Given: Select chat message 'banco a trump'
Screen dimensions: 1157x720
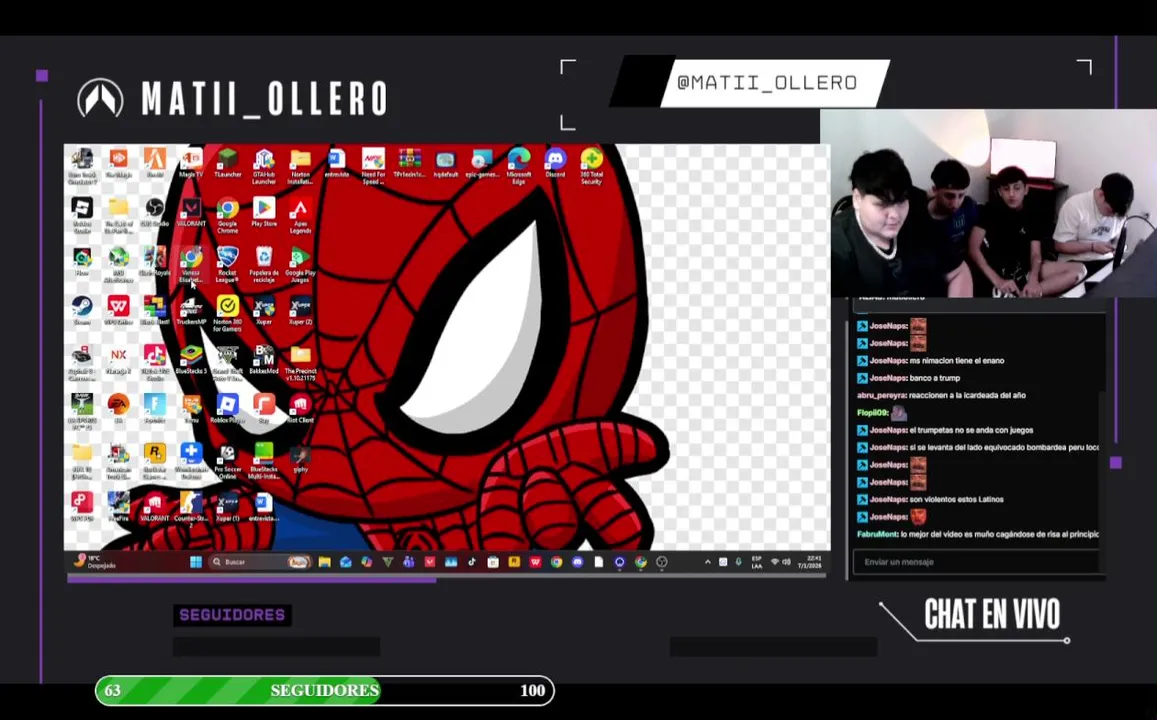Looking at the screenshot, I should coord(934,378).
